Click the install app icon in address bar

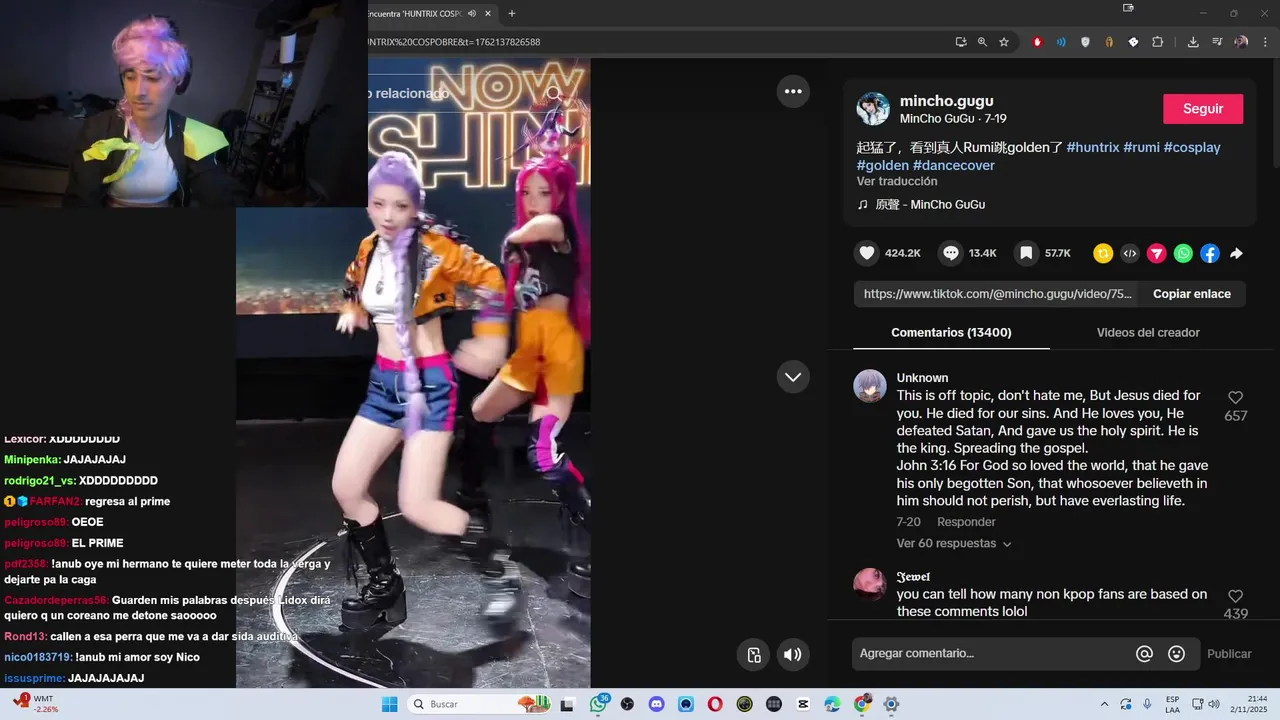pyautogui.click(x=961, y=42)
